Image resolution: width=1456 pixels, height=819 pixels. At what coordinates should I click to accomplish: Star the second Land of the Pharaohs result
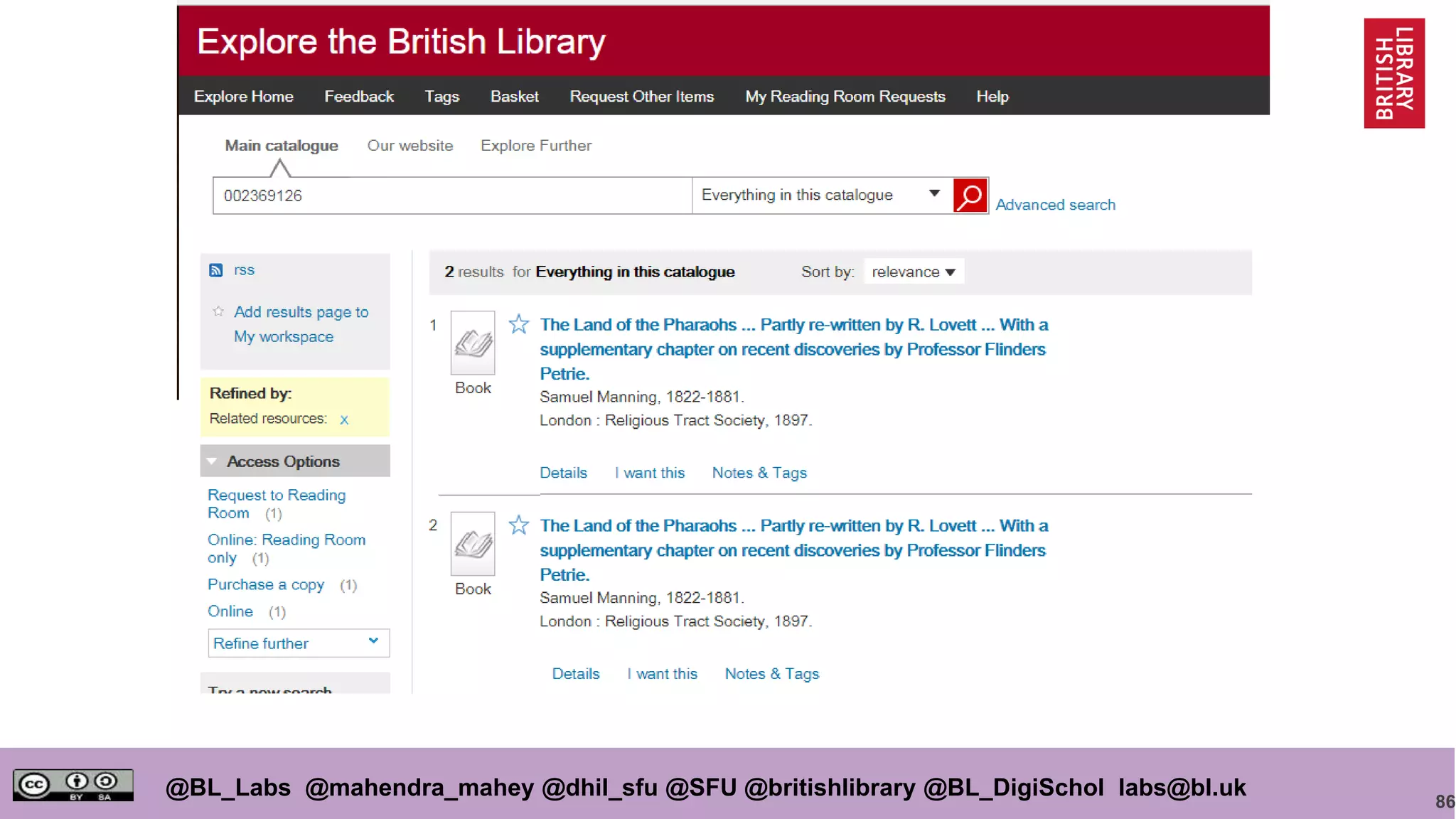tap(519, 525)
